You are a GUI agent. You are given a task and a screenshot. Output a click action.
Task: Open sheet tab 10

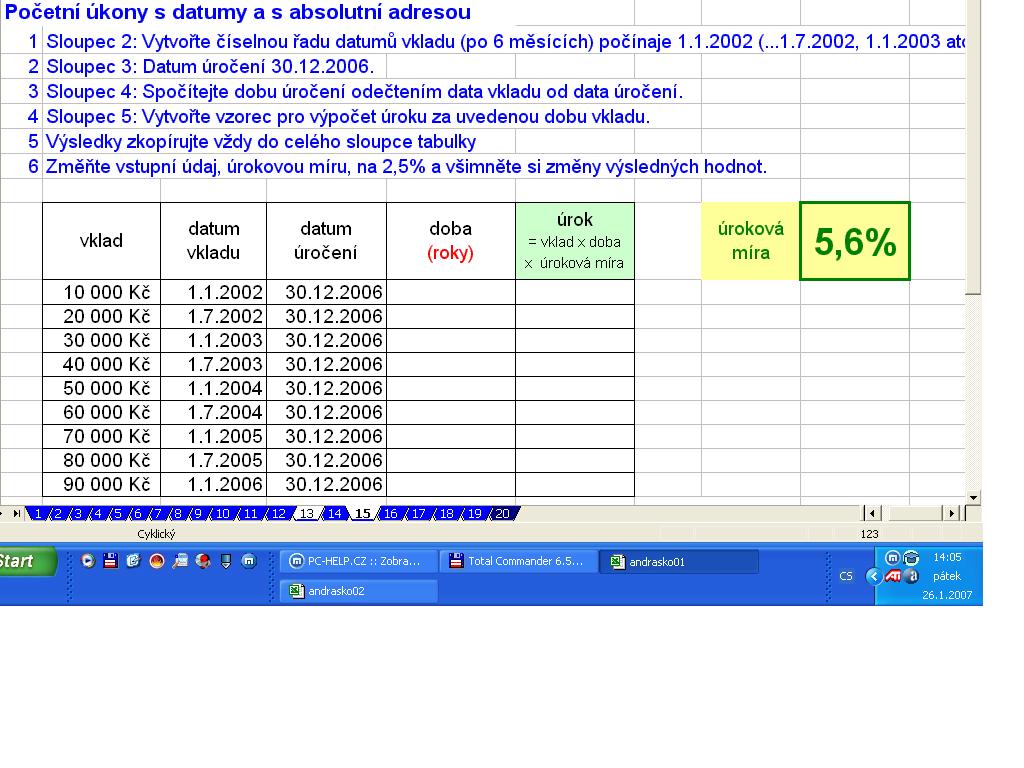pos(223,513)
